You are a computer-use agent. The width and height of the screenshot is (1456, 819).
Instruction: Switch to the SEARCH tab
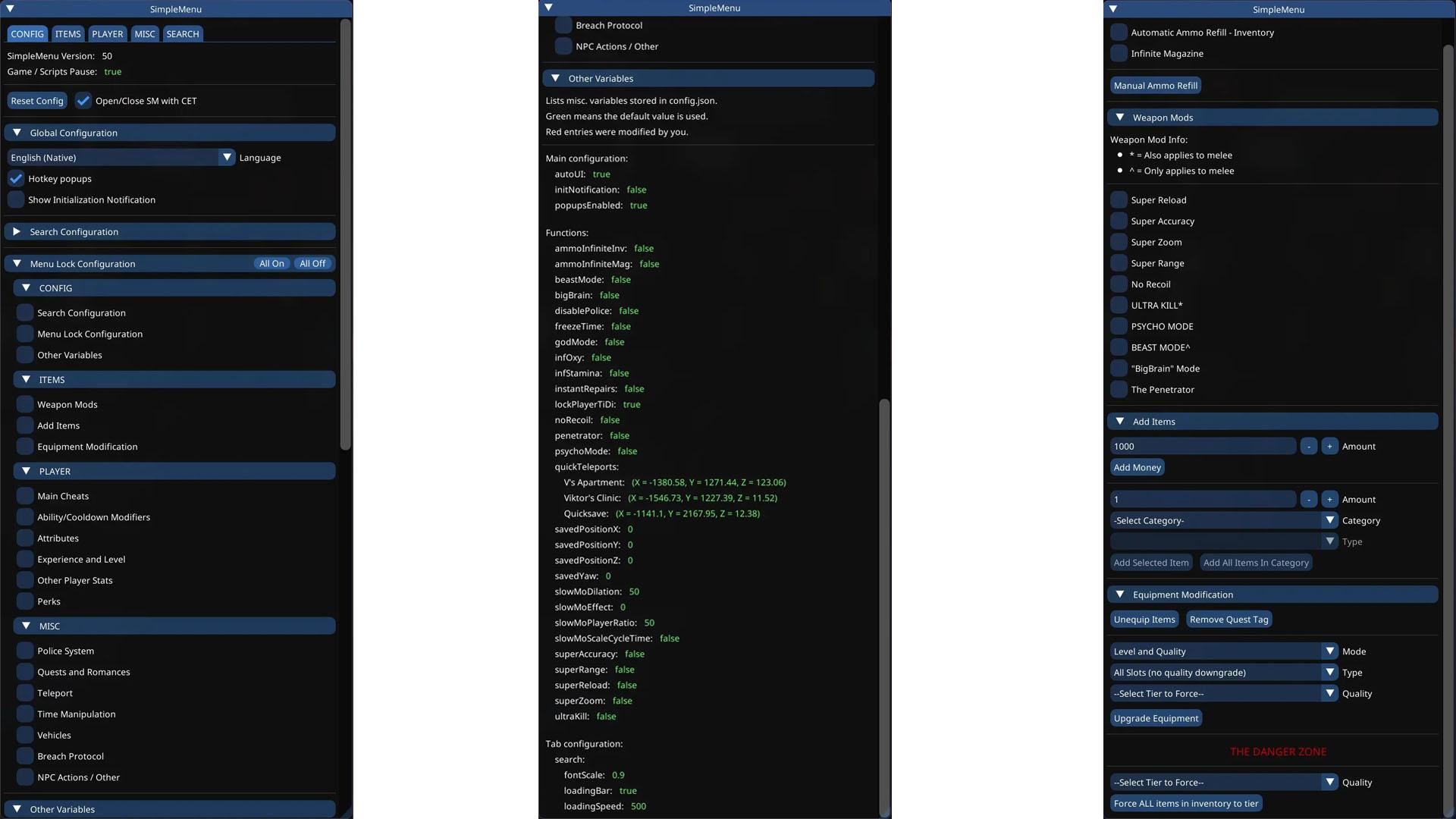click(x=183, y=34)
